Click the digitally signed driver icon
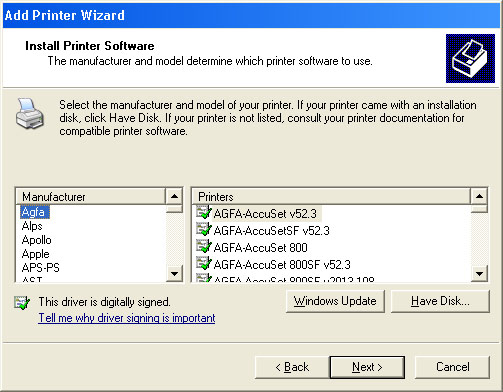The image size is (503, 392). coord(22,303)
